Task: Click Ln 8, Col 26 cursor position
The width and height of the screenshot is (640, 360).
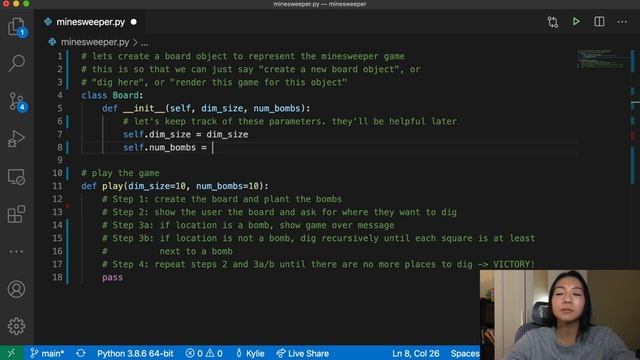Action: 416,353
